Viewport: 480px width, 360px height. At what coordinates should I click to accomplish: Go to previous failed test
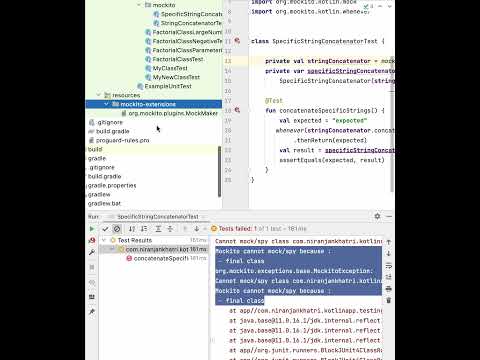click(x=185, y=229)
